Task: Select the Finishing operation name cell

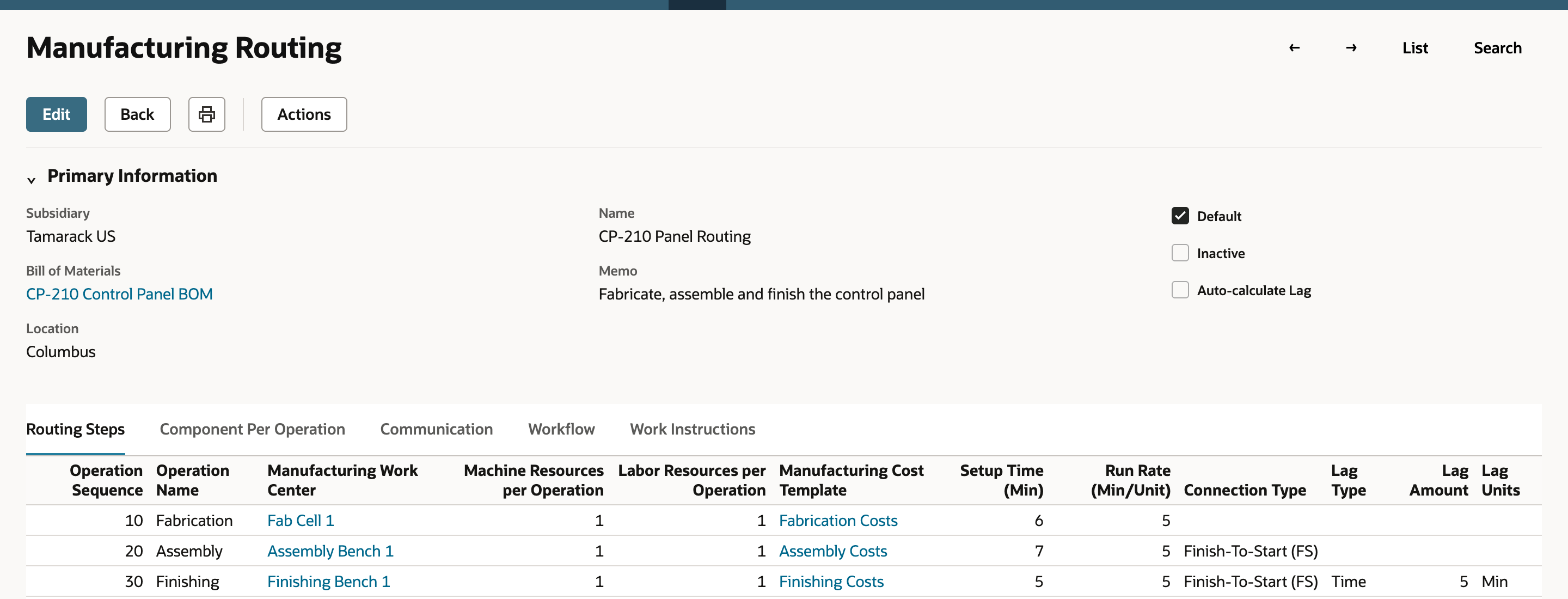Action: click(187, 582)
